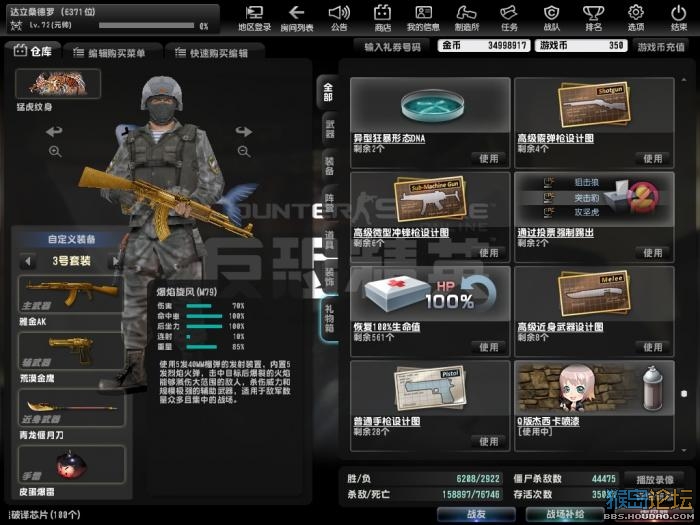Select the 皮蛋爆雷 grenade slot
The width and height of the screenshot is (700, 525).
coord(71,465)
